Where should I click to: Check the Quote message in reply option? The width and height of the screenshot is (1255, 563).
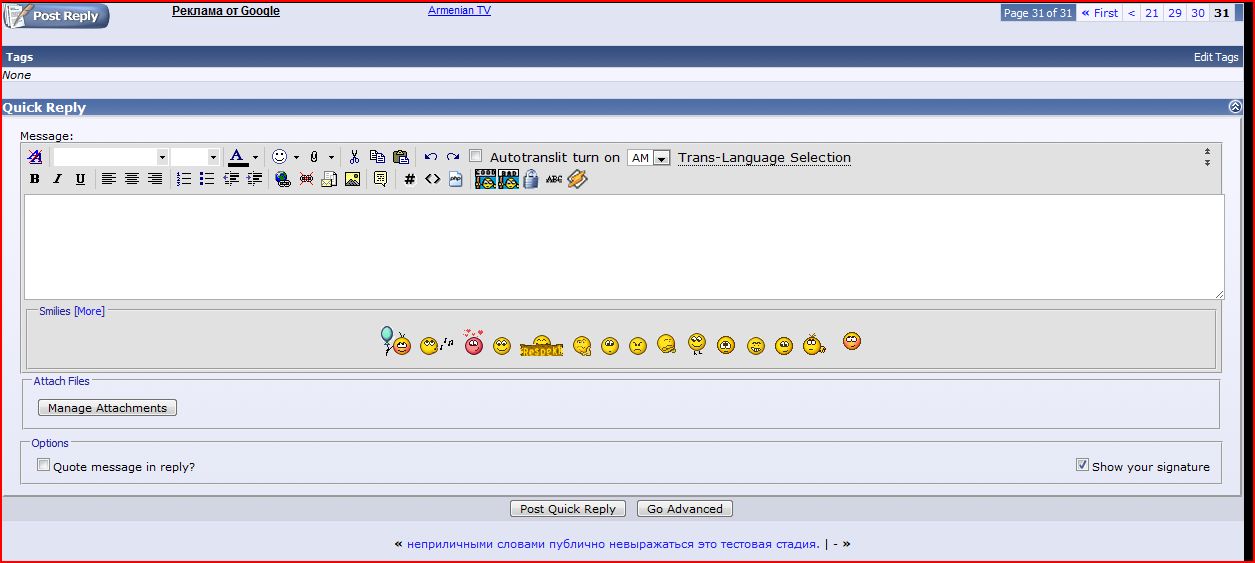tap(43, 465)
